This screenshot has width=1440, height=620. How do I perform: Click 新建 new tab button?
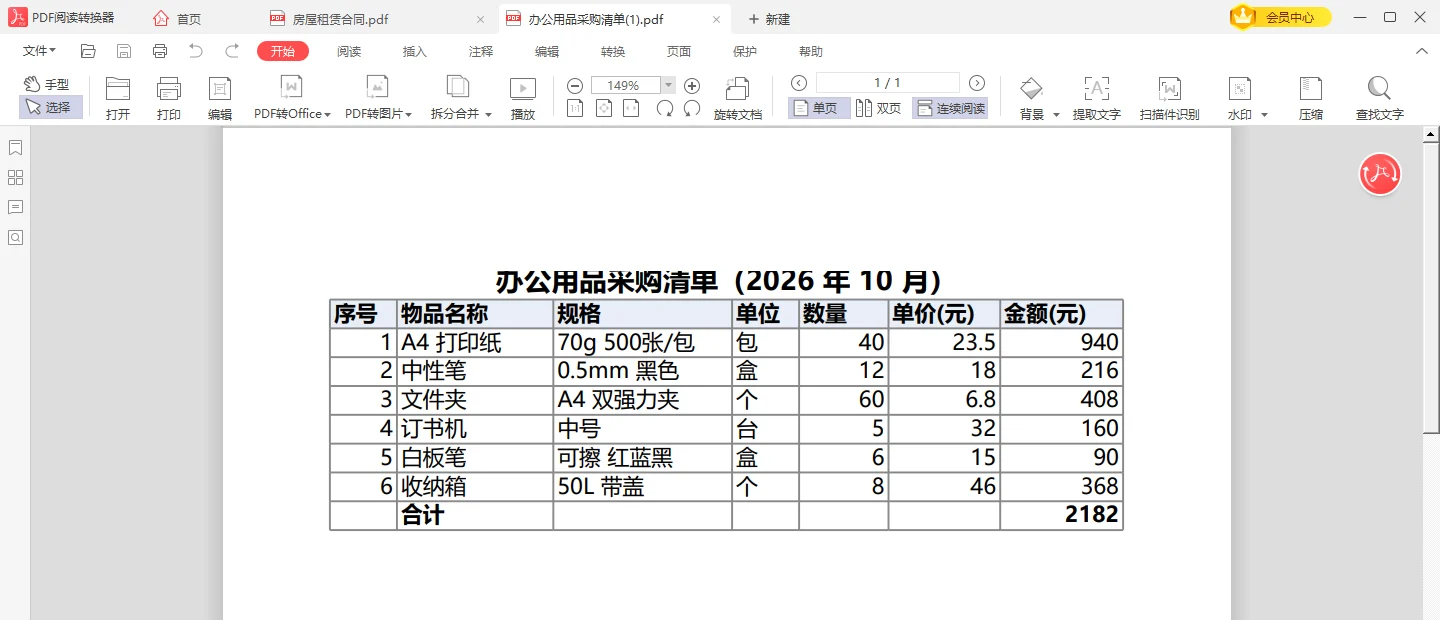769,19
